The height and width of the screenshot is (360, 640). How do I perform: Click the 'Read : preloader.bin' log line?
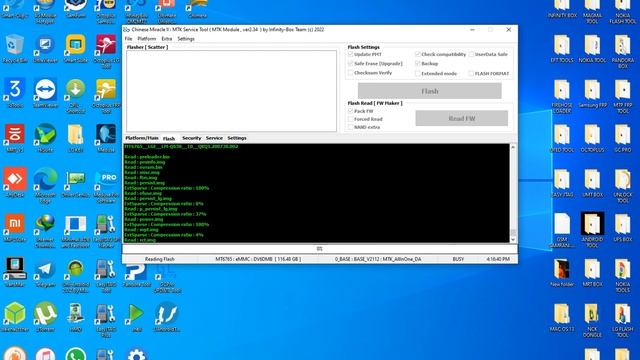pyautogui.click(x=147, y=157)
